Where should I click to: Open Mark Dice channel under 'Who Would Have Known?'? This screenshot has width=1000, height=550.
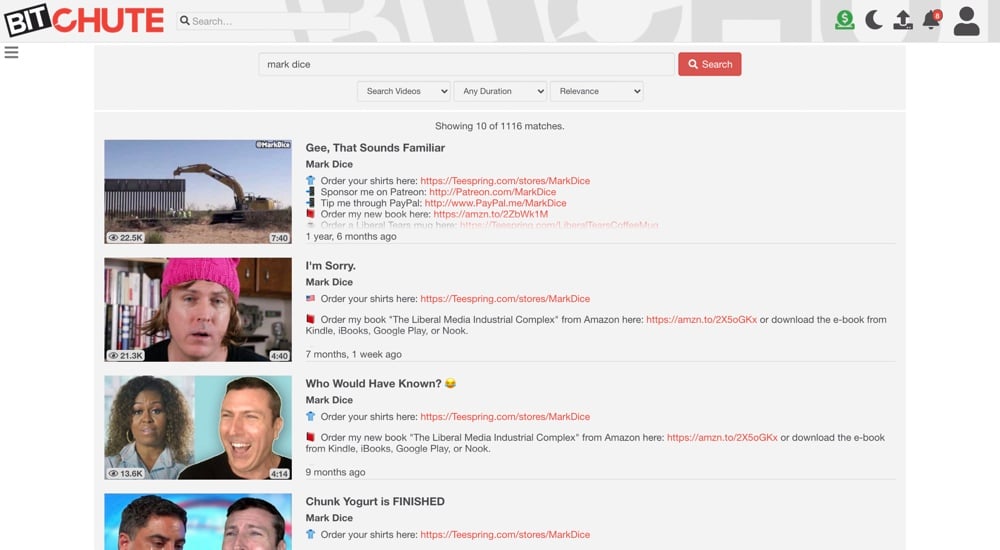coord(329,400)
